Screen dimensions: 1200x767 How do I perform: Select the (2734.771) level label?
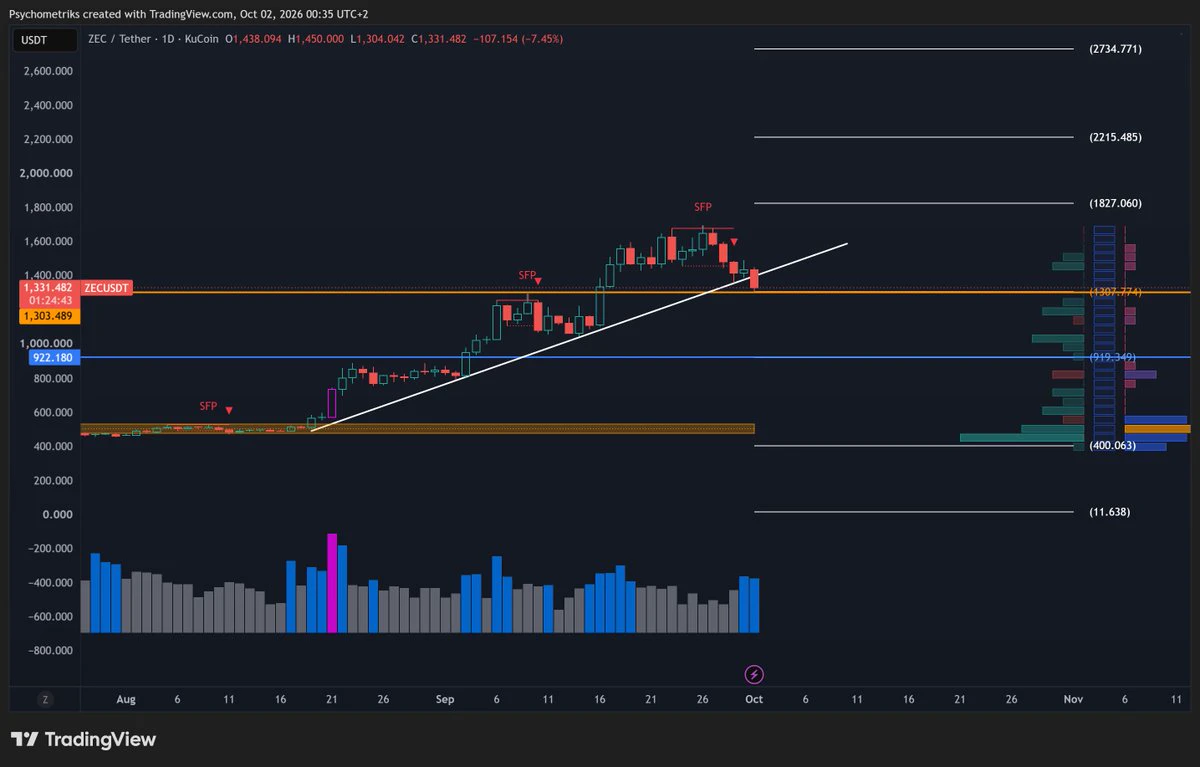(1115, 49)
